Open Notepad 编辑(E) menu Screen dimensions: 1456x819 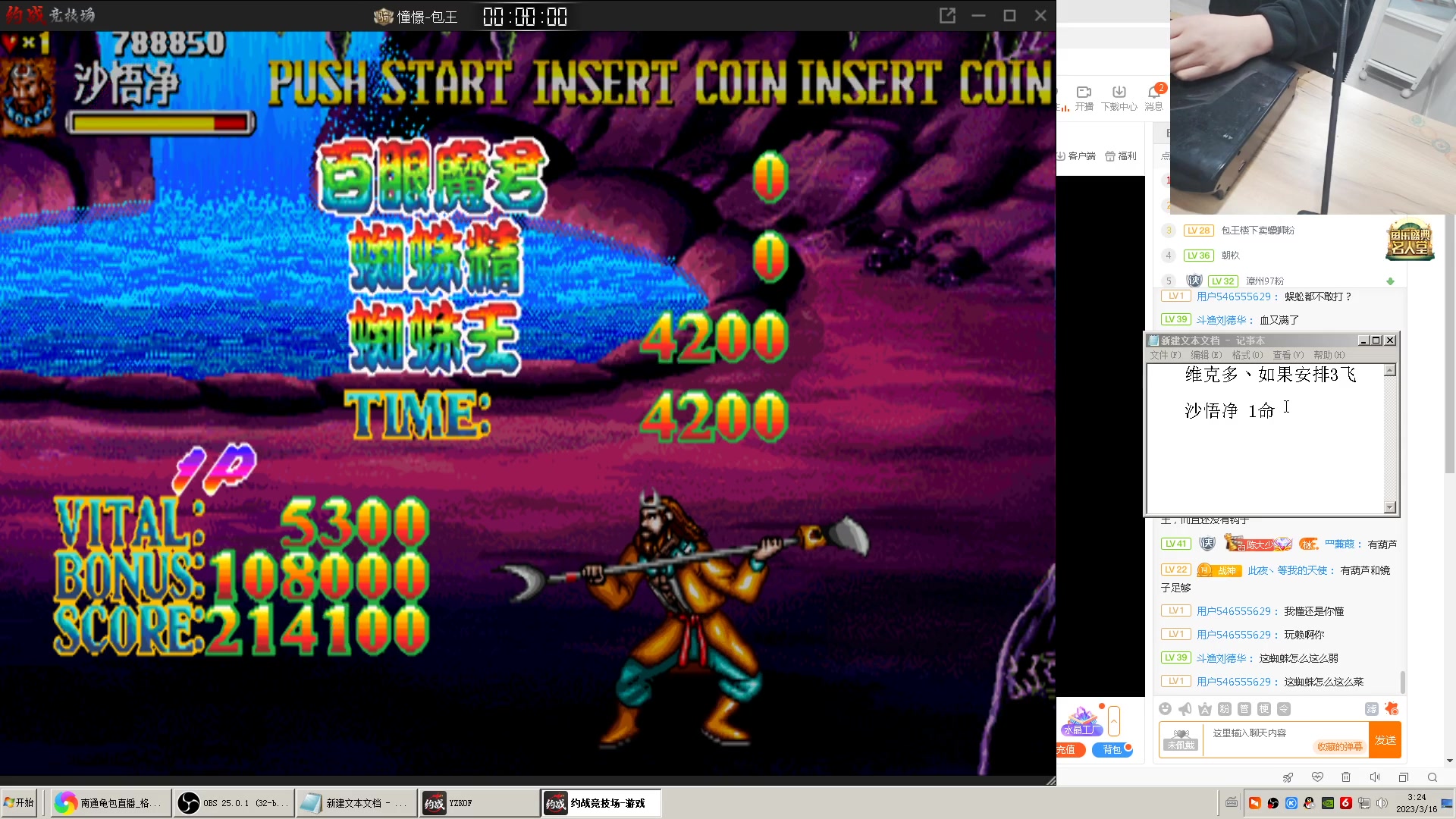(1207, 355)
